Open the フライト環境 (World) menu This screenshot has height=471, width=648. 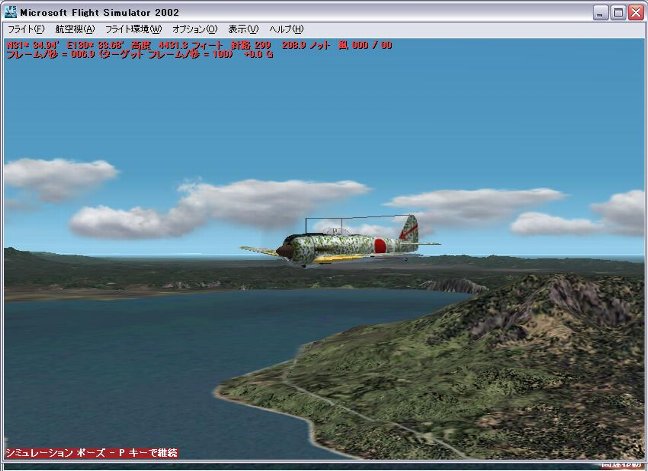pyautogui.click(x=133, y=29)
